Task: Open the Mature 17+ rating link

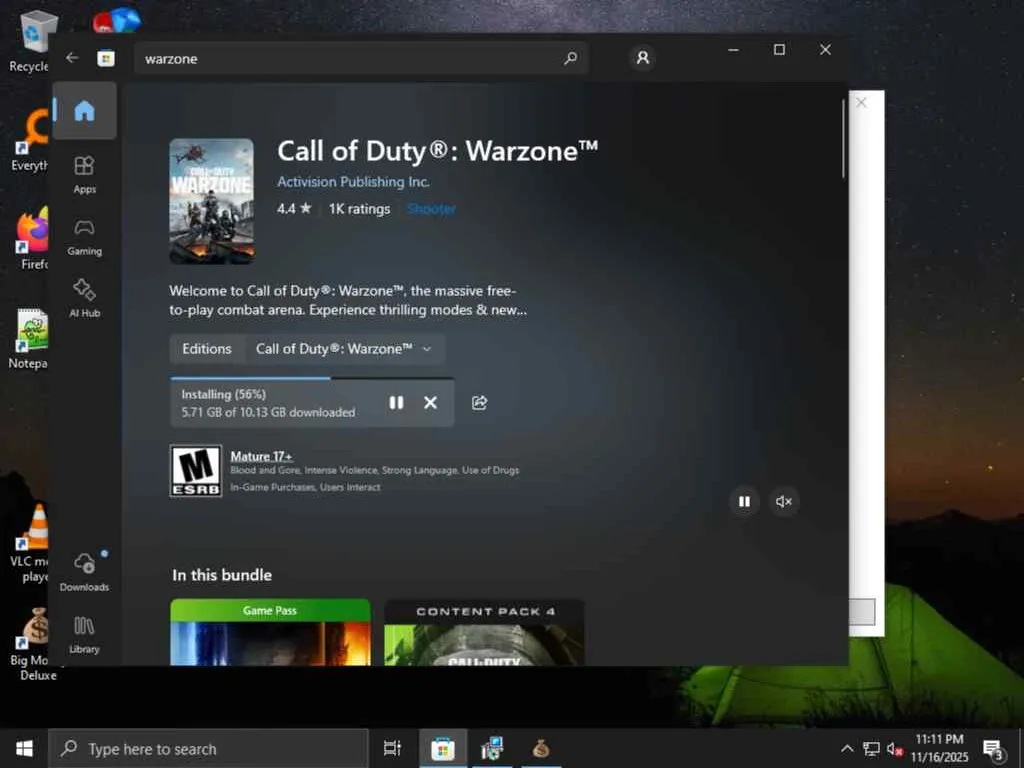Action: [261, 456]
